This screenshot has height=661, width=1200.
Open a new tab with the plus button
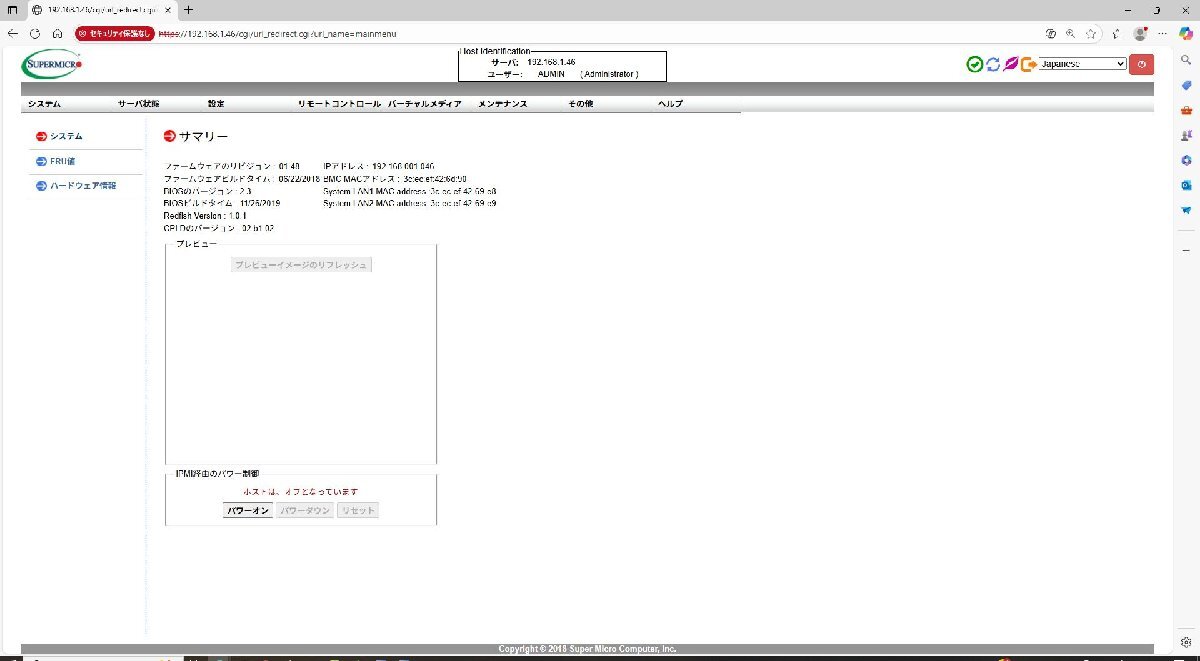[188, 9]
